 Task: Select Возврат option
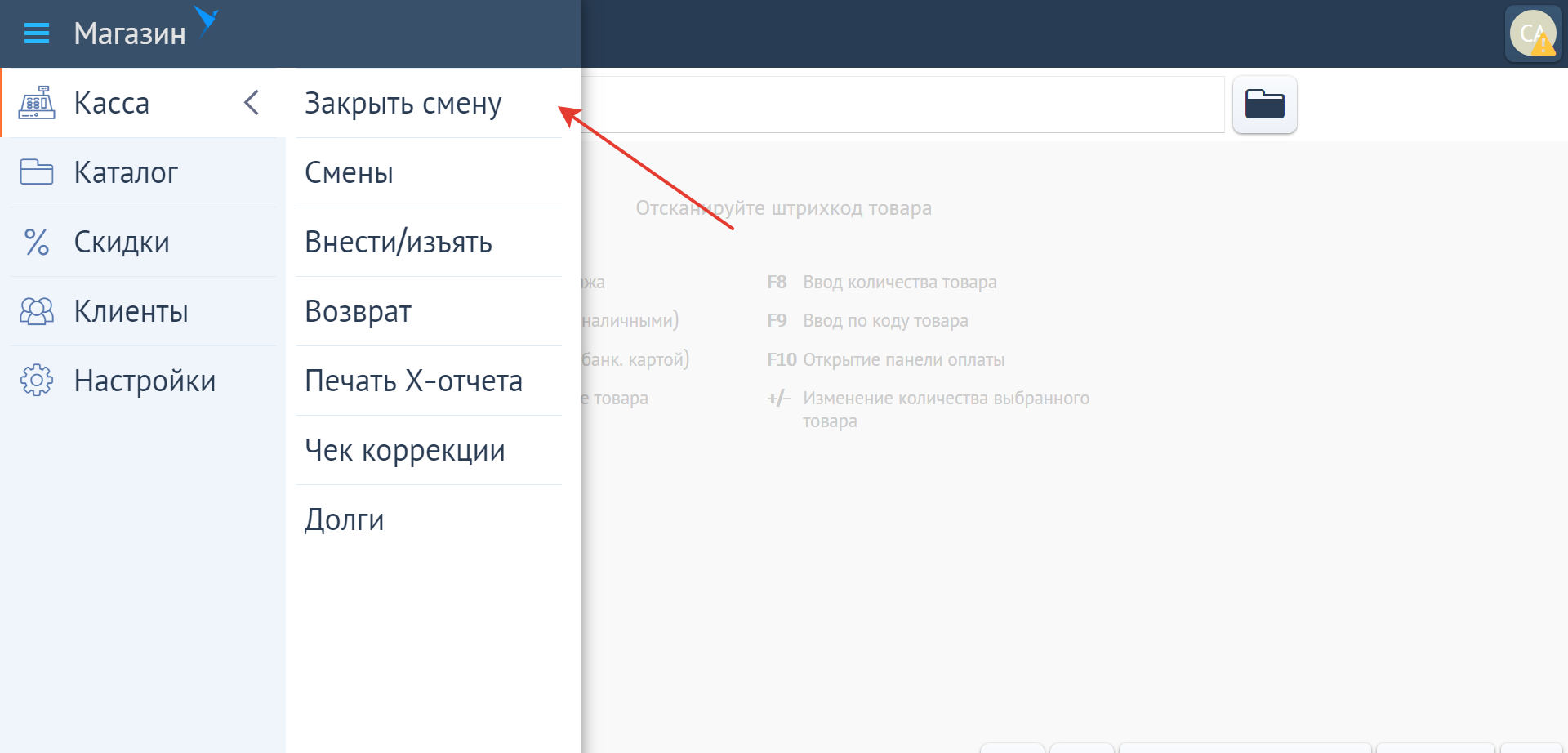[x=430, y=311]
